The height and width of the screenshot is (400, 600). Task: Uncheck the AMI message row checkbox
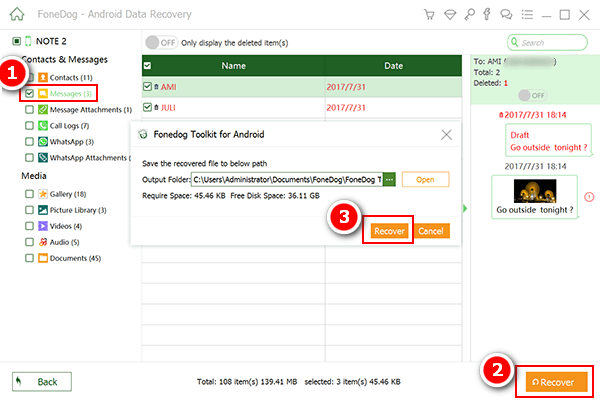click(x=147, y=87)
